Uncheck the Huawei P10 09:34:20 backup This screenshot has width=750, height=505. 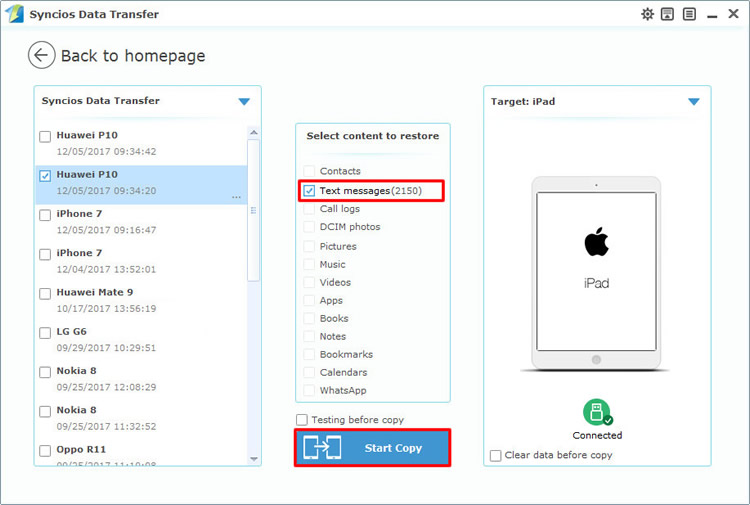45,176
